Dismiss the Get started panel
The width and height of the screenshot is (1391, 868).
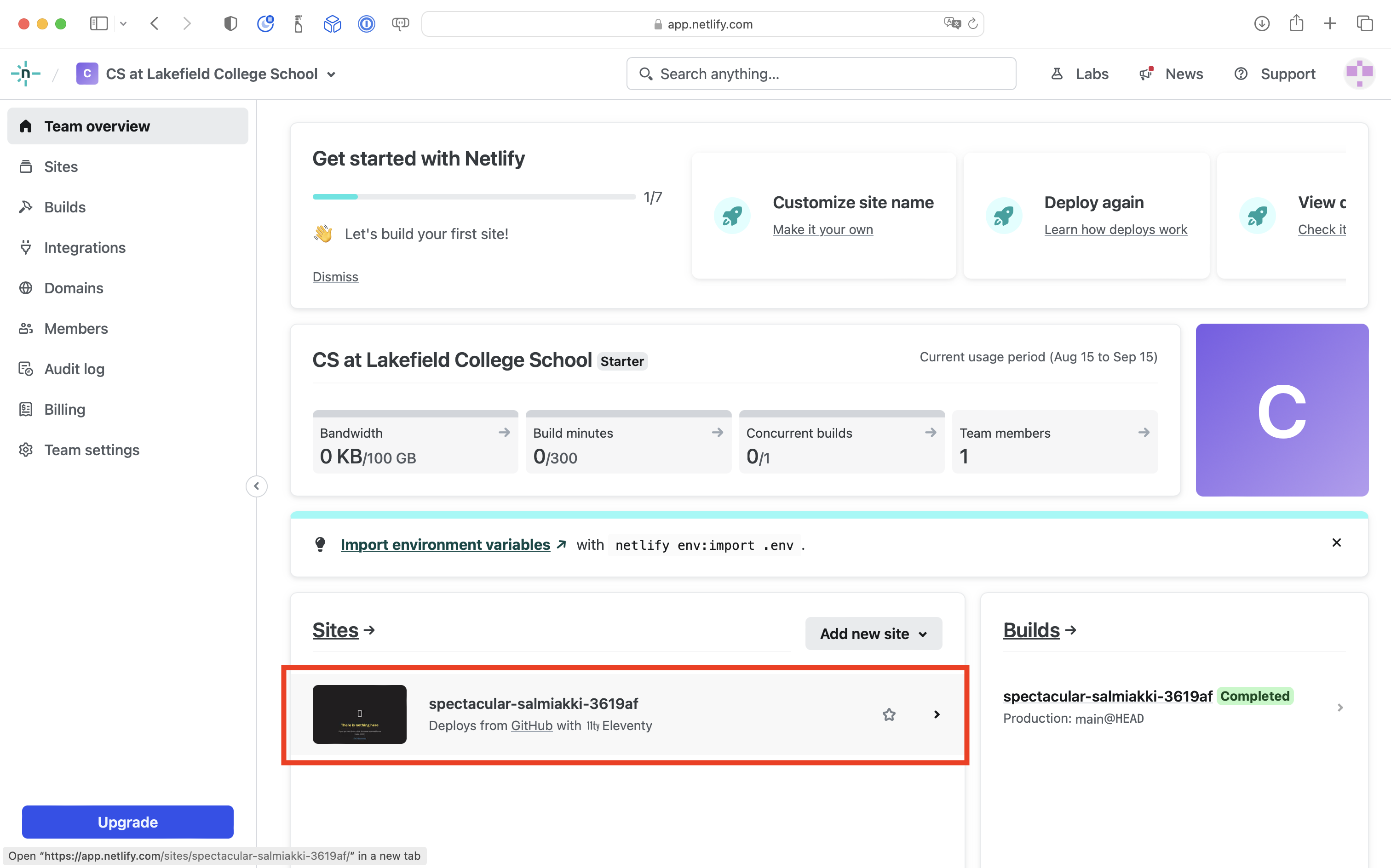[335, 277]
